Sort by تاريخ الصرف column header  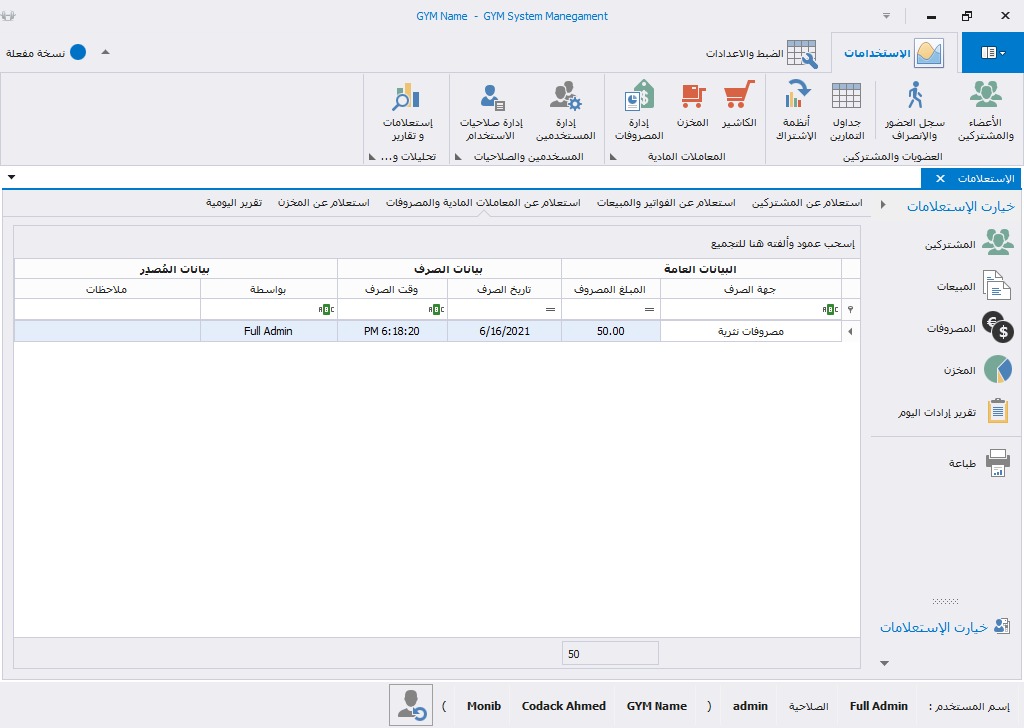coord(504,289)
